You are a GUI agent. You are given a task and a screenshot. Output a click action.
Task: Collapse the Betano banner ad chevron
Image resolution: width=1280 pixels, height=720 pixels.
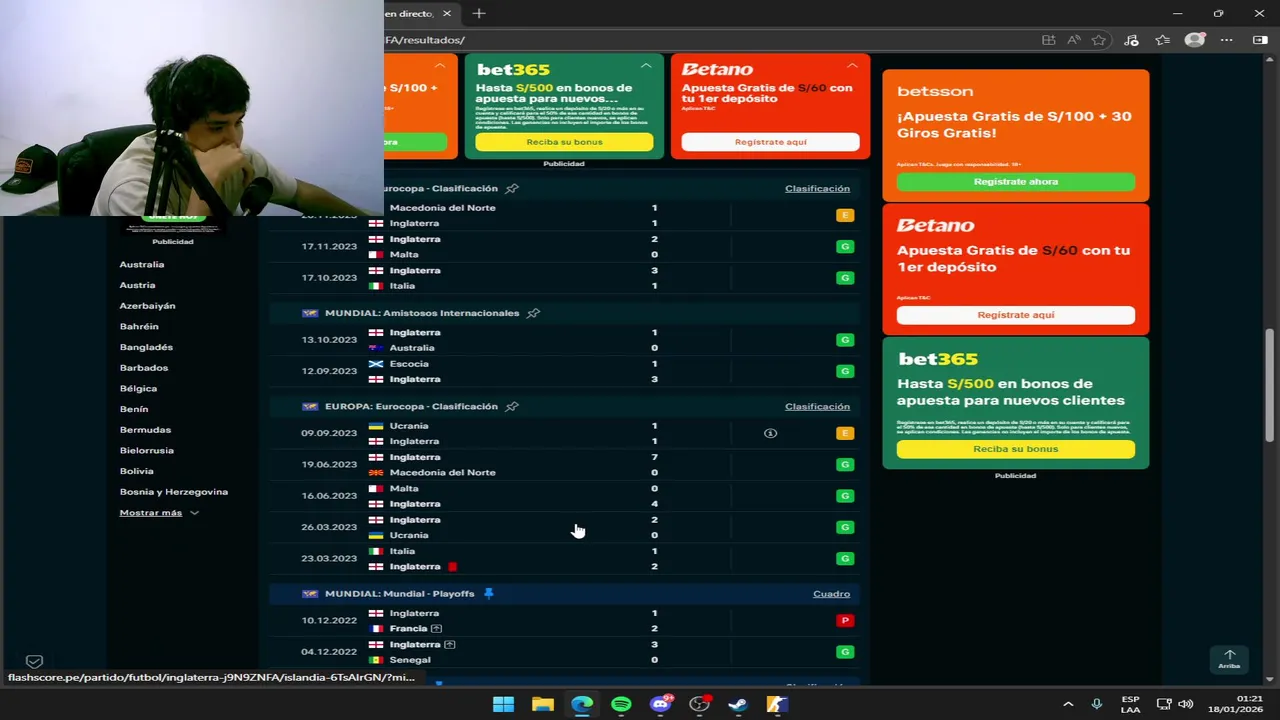point(852,66)
